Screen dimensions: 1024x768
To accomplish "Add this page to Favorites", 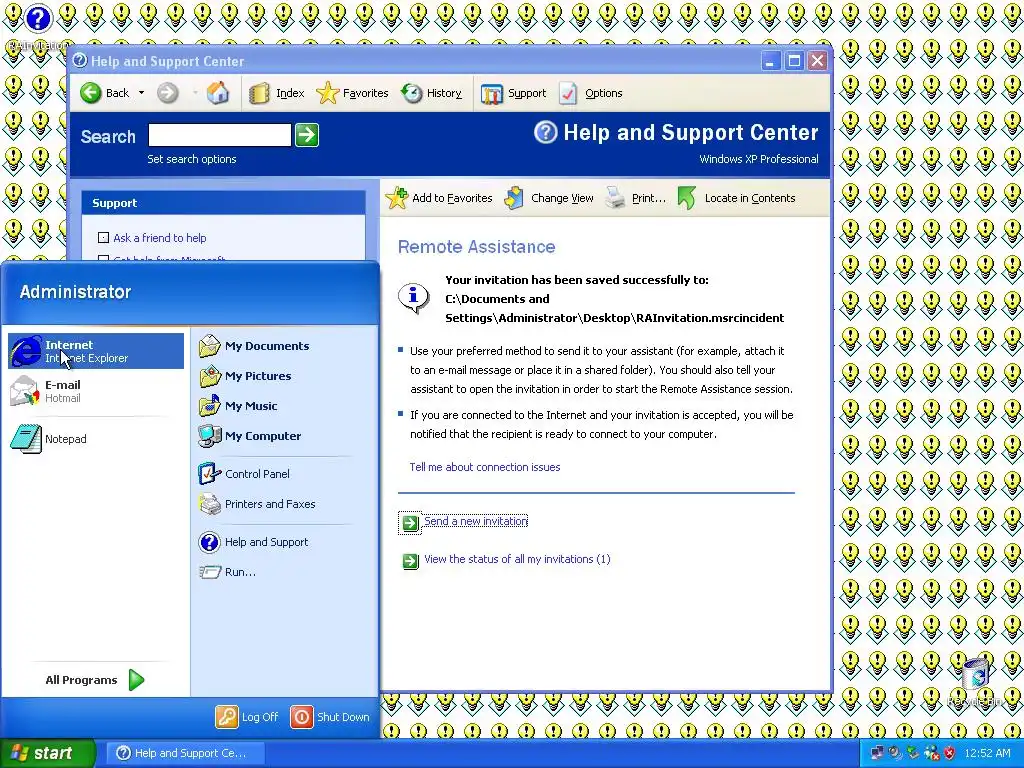I will click(x=439, y=198).
